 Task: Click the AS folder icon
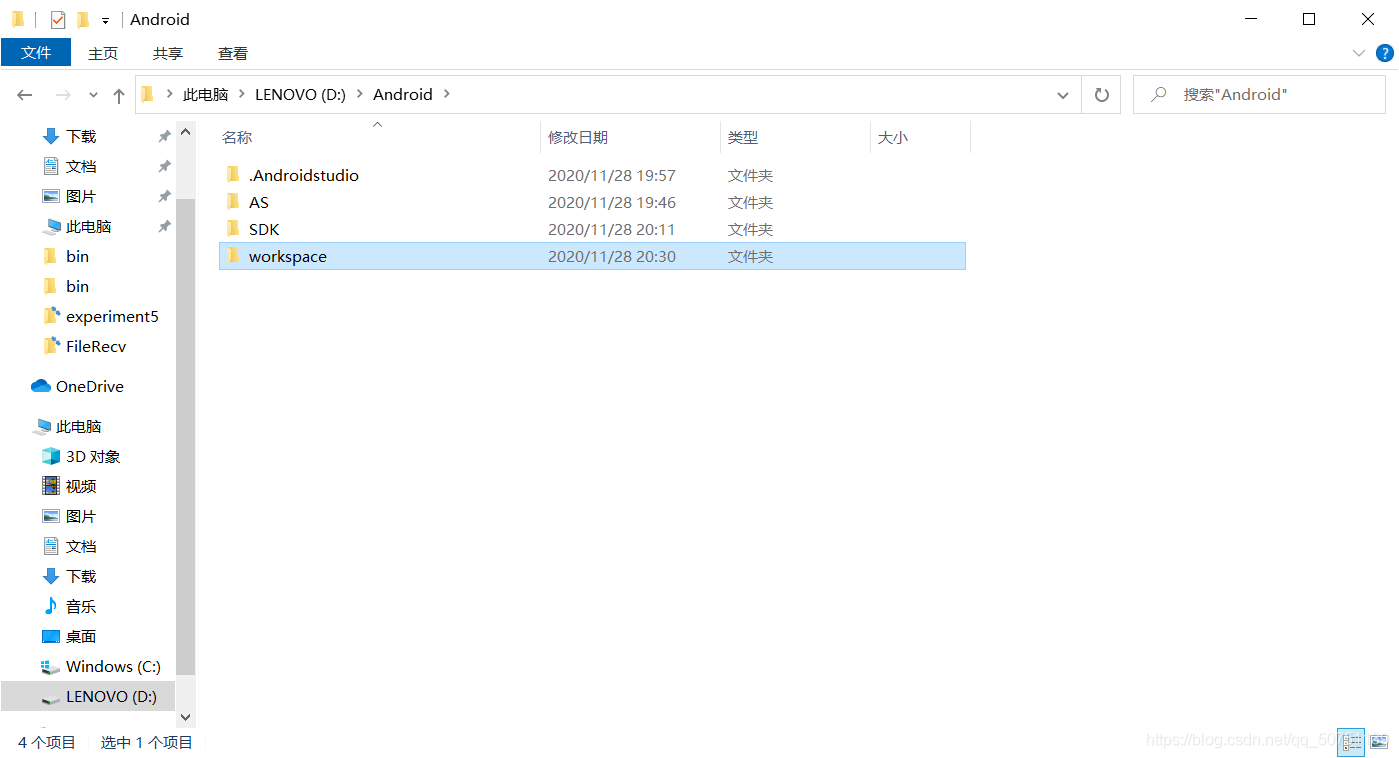pos(233,202)
